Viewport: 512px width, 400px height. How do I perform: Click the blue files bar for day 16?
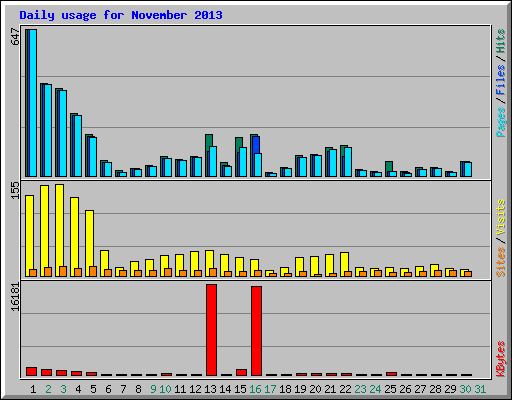(x=256, y=145)
